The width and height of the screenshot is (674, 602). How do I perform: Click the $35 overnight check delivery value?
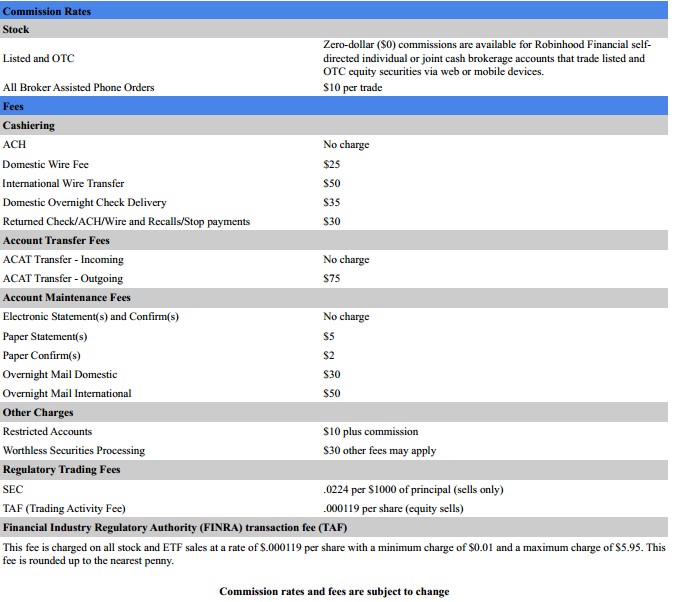tap(331, 203)
